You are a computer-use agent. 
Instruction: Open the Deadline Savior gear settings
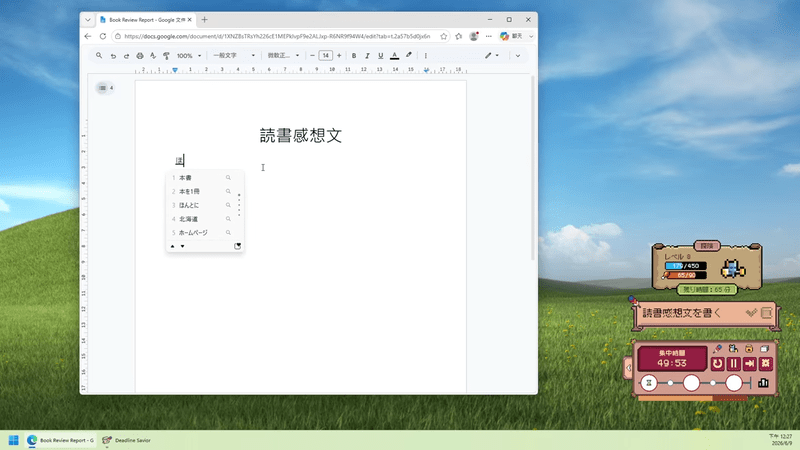click(x=766, y=364)
